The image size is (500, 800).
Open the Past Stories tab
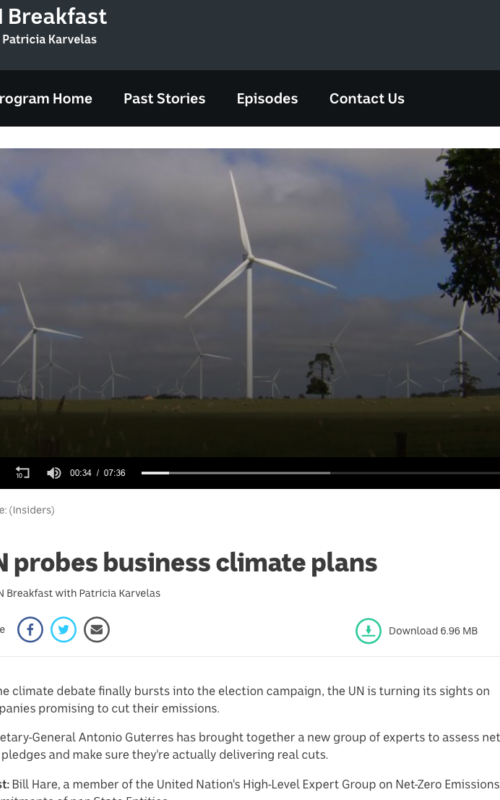coord(164,98)
